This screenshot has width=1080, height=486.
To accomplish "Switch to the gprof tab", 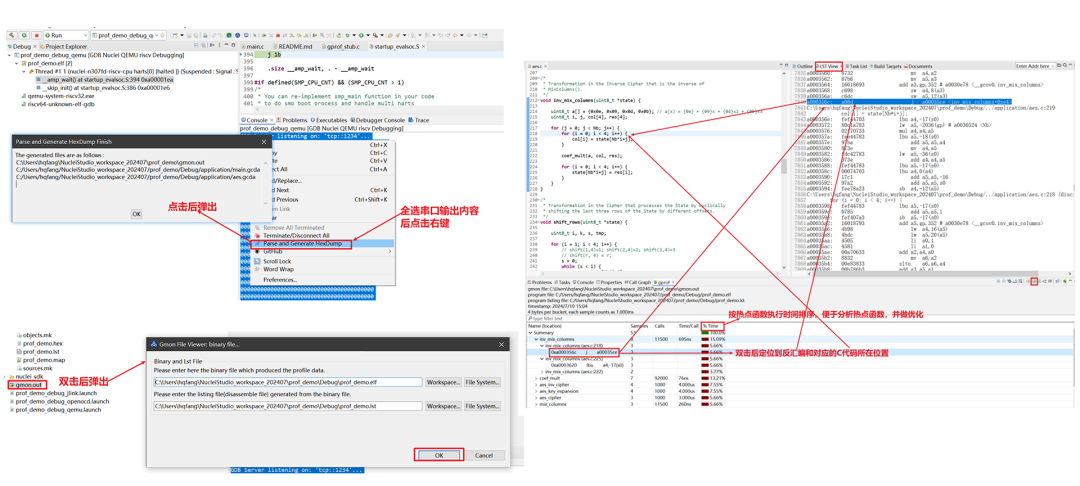I will pyautogui.click(x=664, y=282).
